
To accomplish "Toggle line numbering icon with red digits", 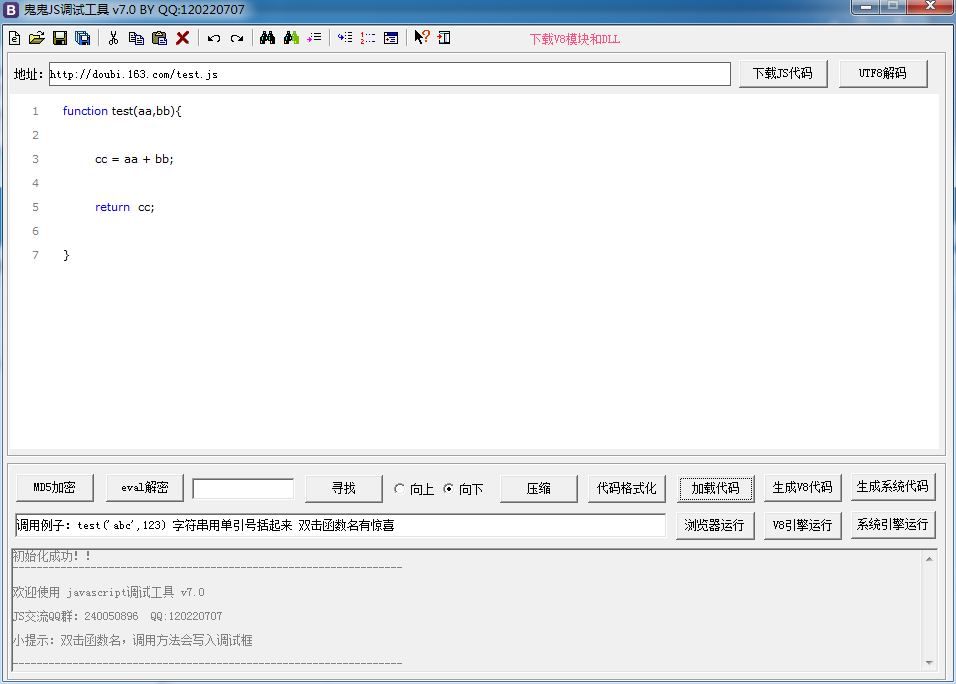I will pyautogui.click(x=368, y=38).
